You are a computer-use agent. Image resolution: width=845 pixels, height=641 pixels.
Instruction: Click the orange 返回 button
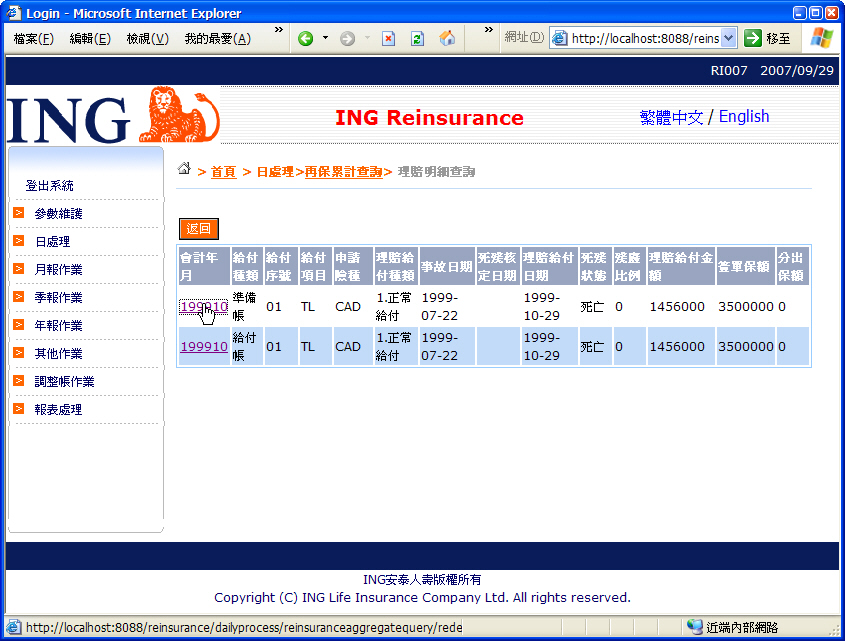pyautogui.click(x=199, y=229)
